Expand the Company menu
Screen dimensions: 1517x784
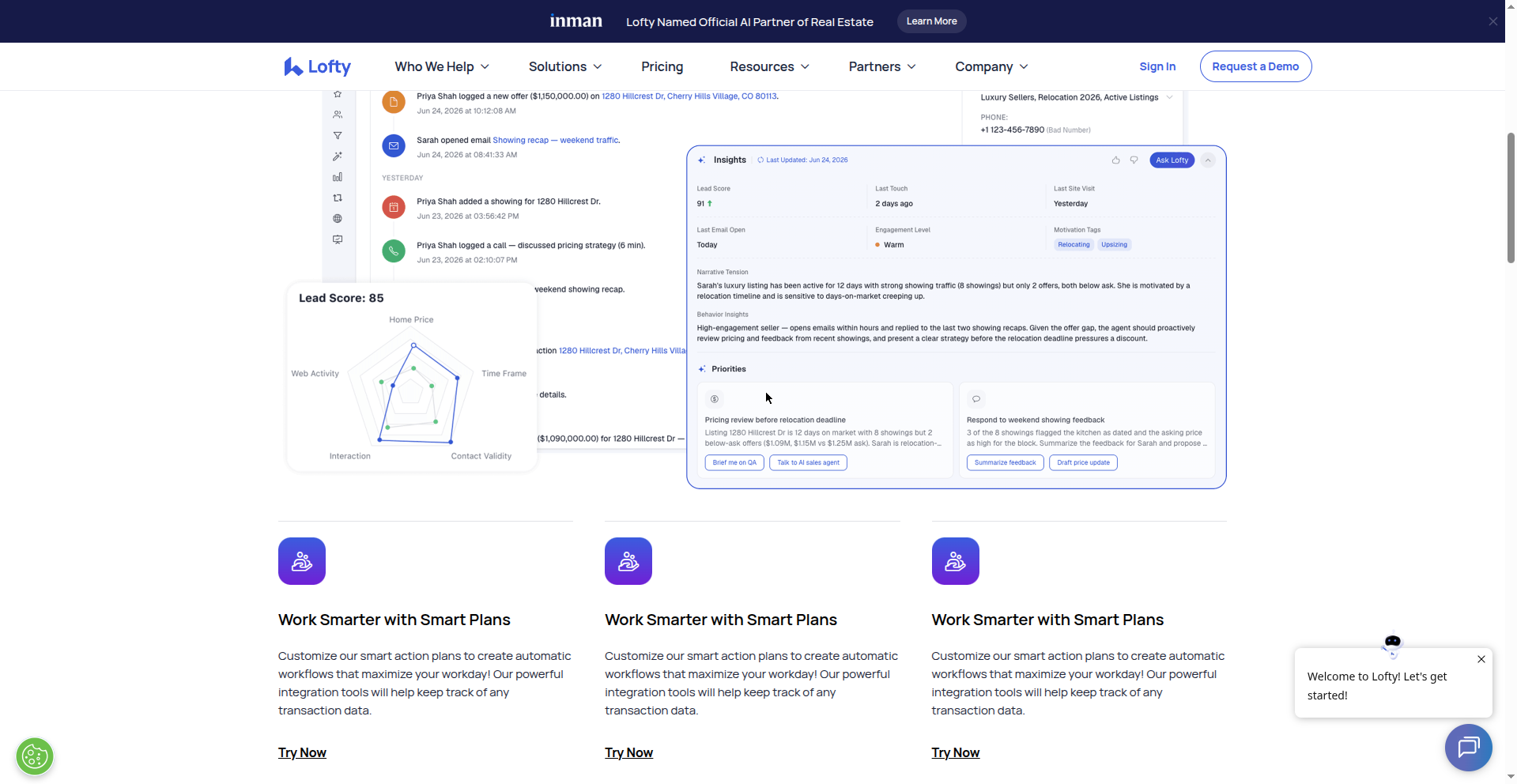991,66
